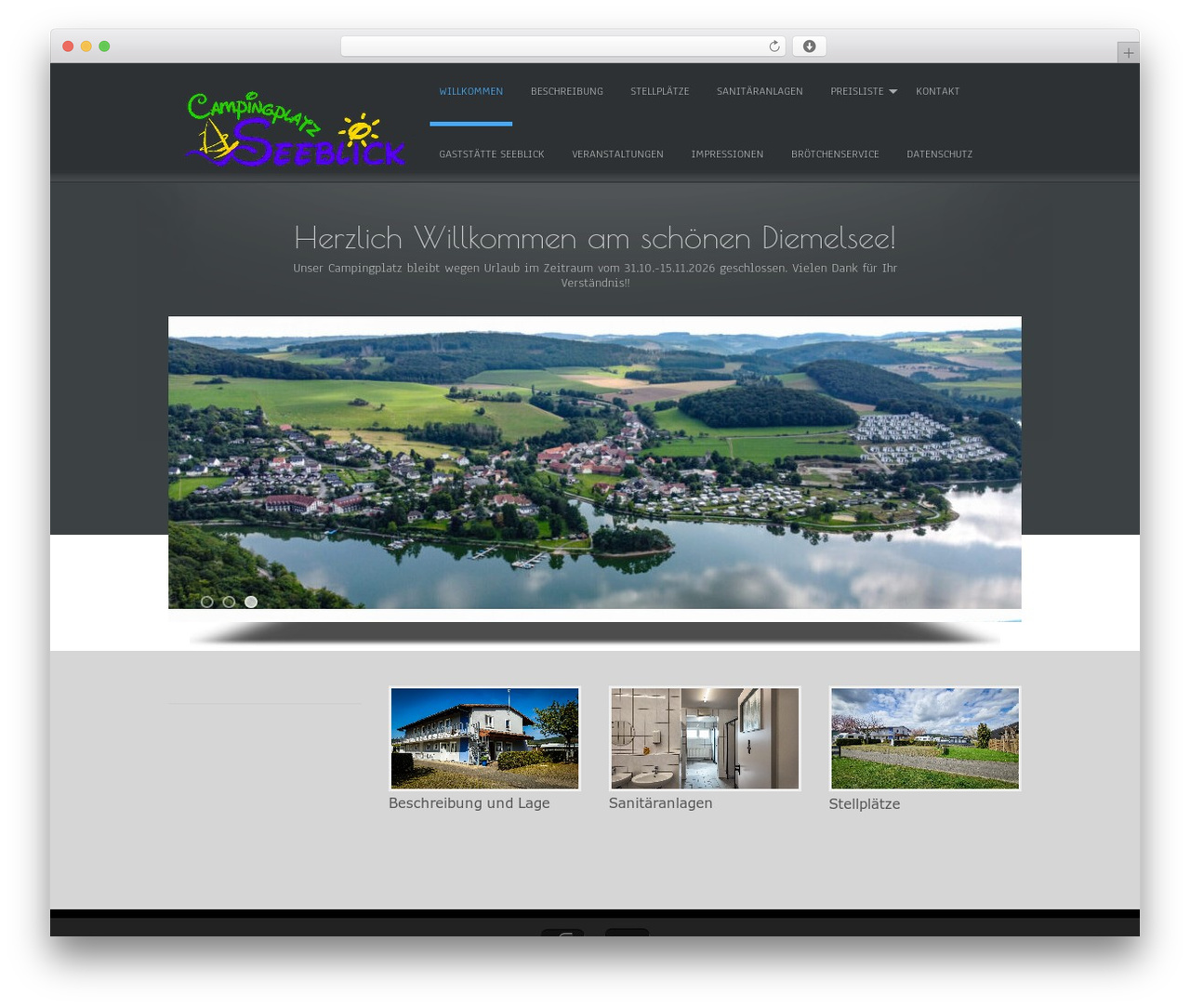Click the Sanitäranlagen link below the photo
1190x1008 pixels.
tap(661, 803)
